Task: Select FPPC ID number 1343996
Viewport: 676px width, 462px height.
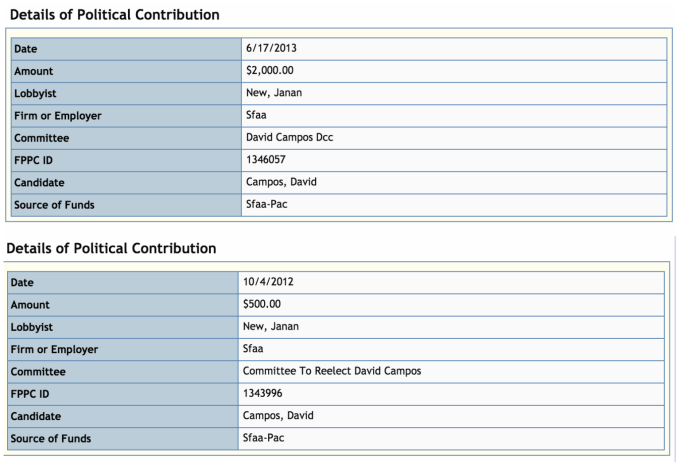Action: [x=264, y=393]
